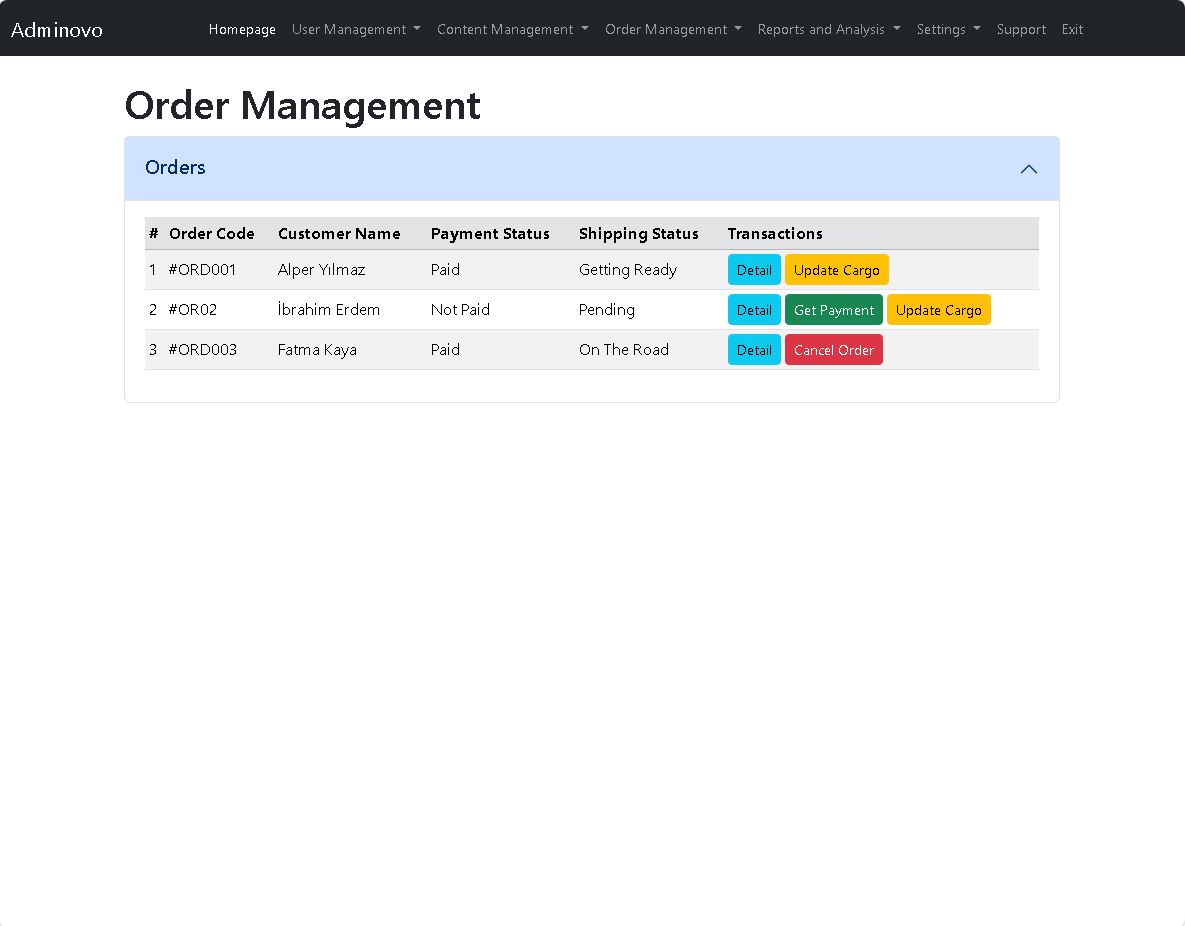Click the Order Management page heading
1185x926 pixels.
click(302, 105)
